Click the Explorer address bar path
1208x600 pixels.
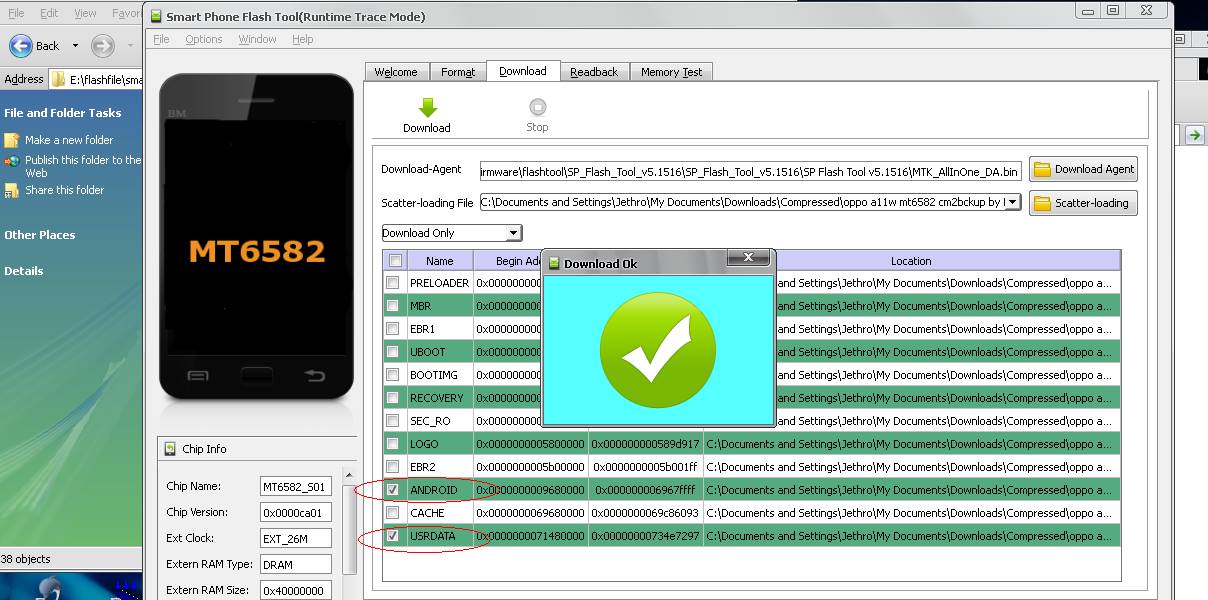tap(95, 80)
